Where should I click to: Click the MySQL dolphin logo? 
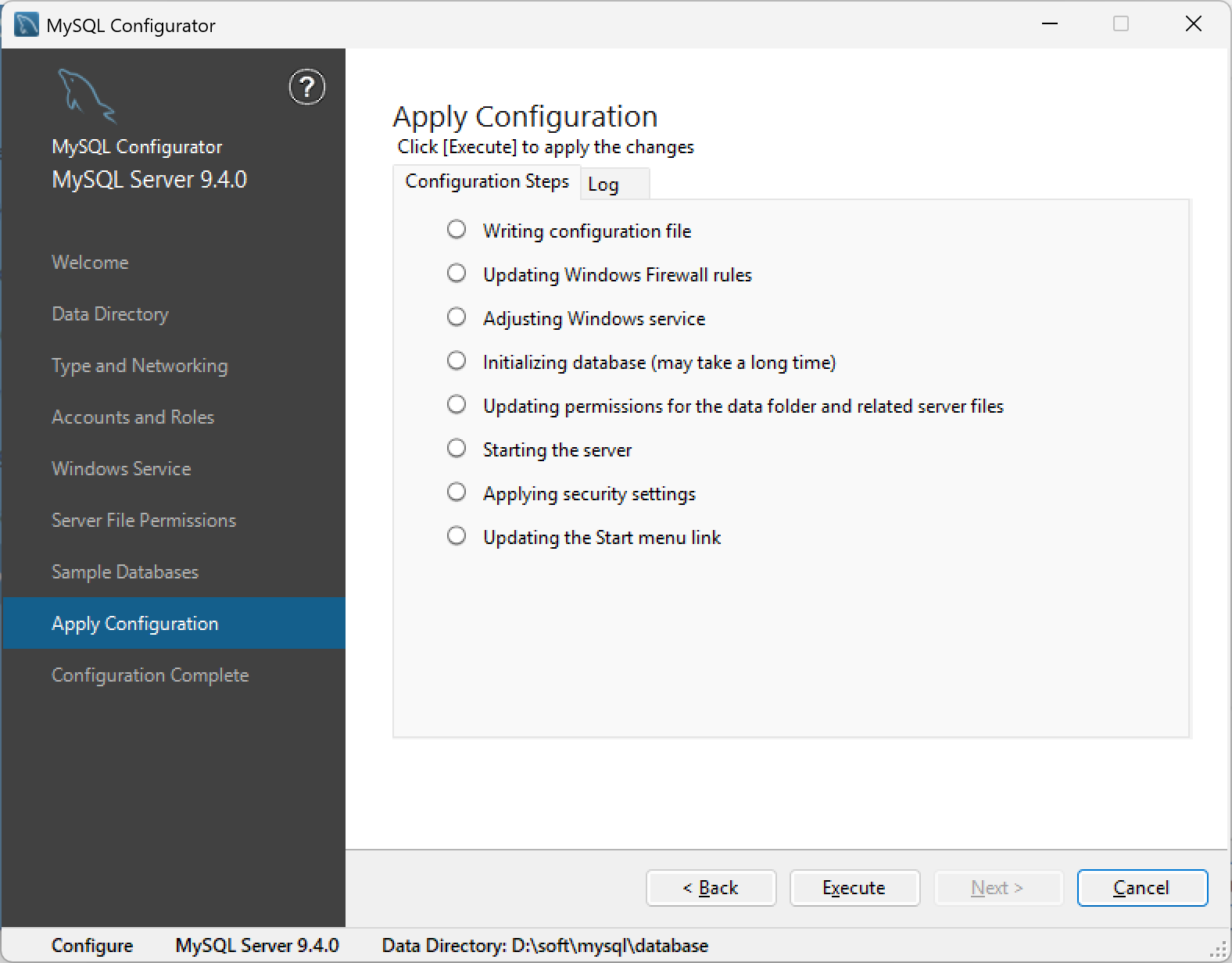(87, 96)
